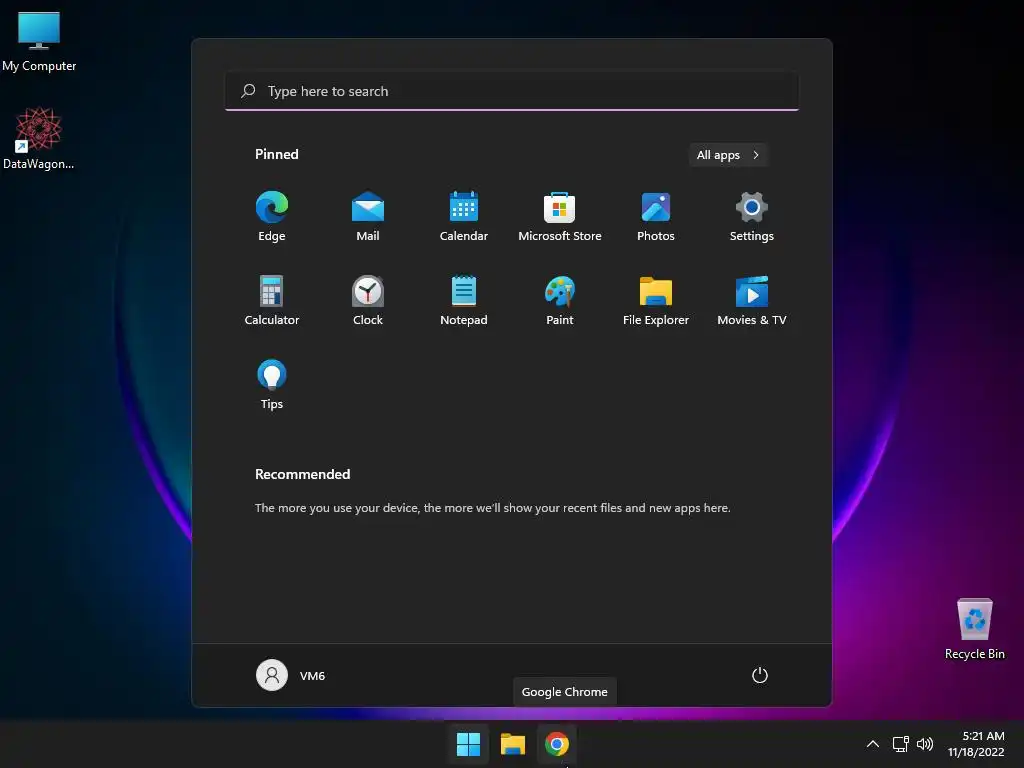This screenshot has height=768, width=1024.
Task: Open the Edge browser from pinned apps
Action: (x=272, y=216)
